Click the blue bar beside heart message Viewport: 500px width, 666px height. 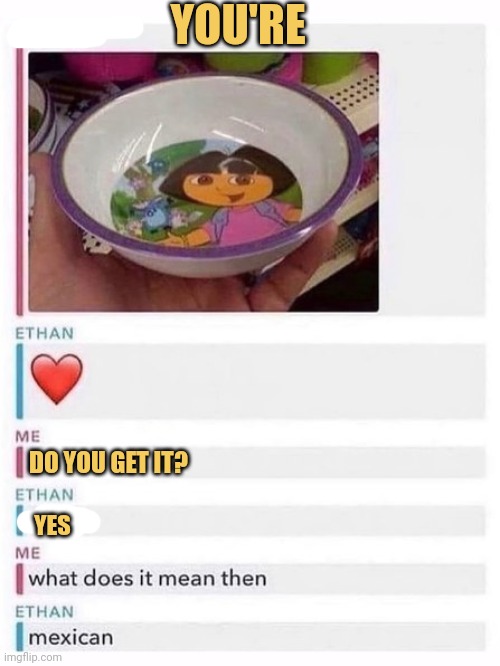coord(20,381)
